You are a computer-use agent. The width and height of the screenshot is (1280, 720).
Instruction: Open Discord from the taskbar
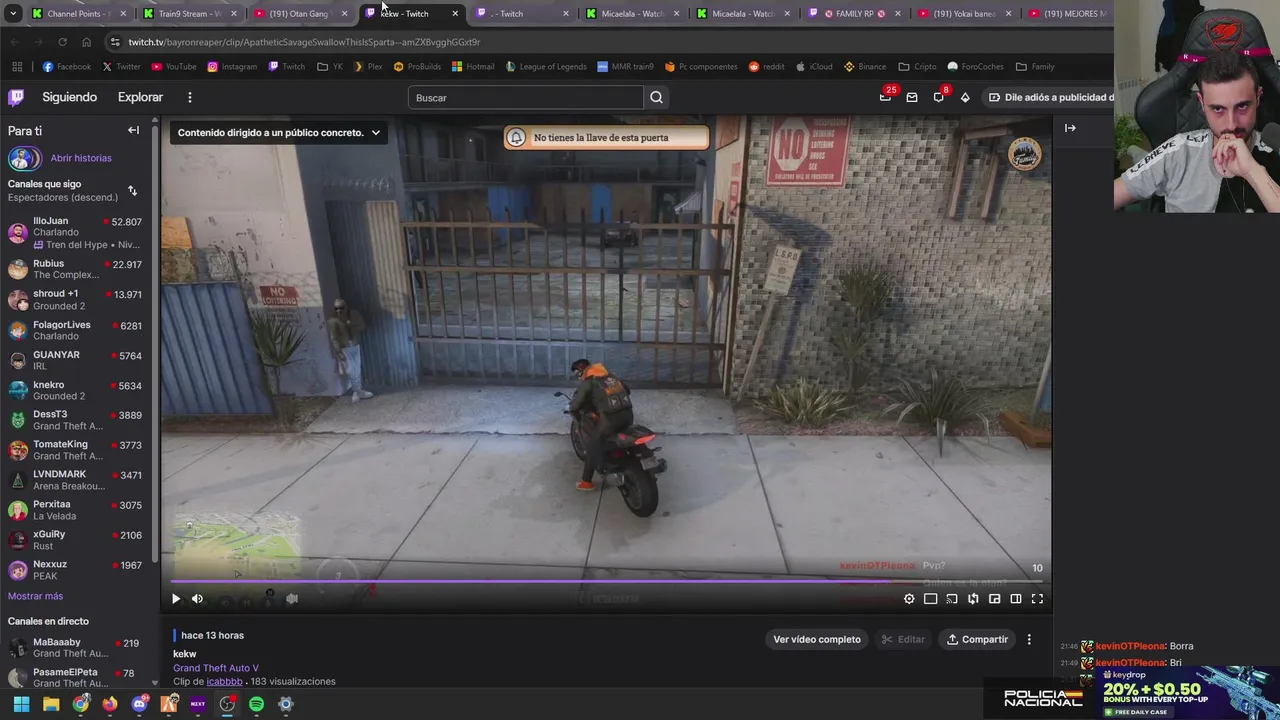pos(139,704)
